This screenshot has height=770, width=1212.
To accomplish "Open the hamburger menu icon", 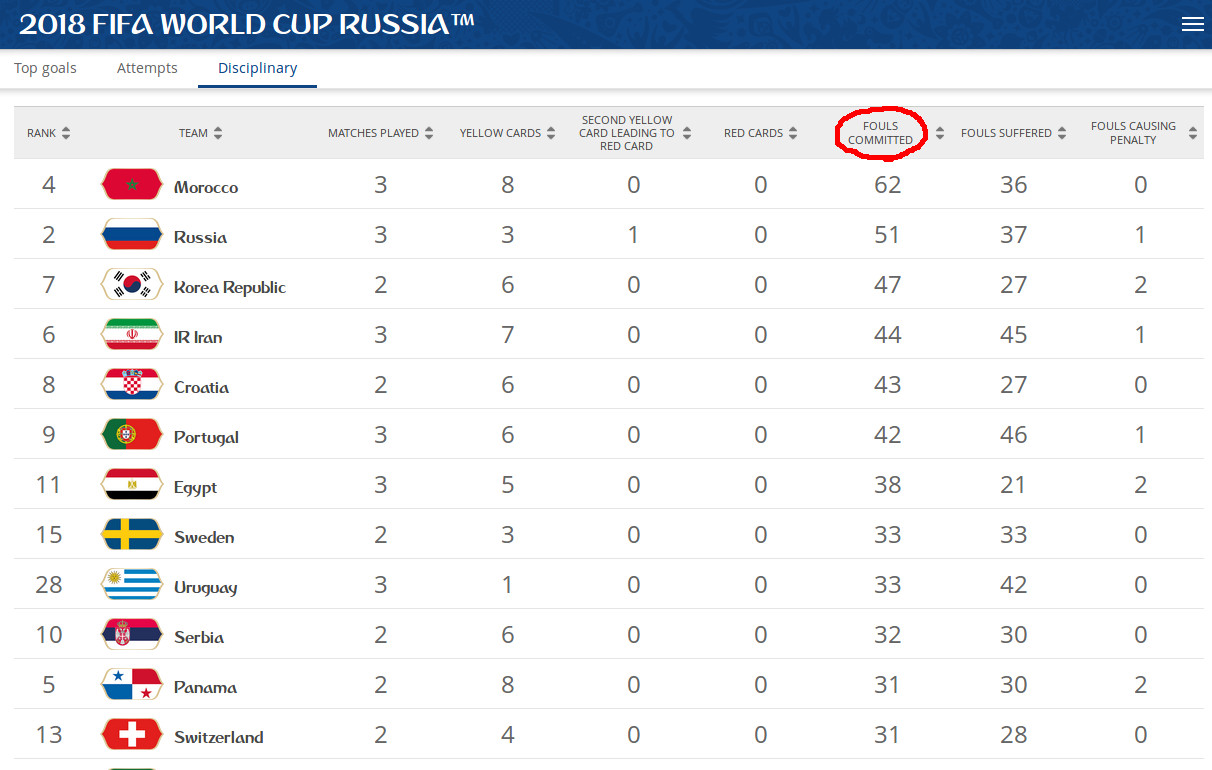I will 1192,25.
